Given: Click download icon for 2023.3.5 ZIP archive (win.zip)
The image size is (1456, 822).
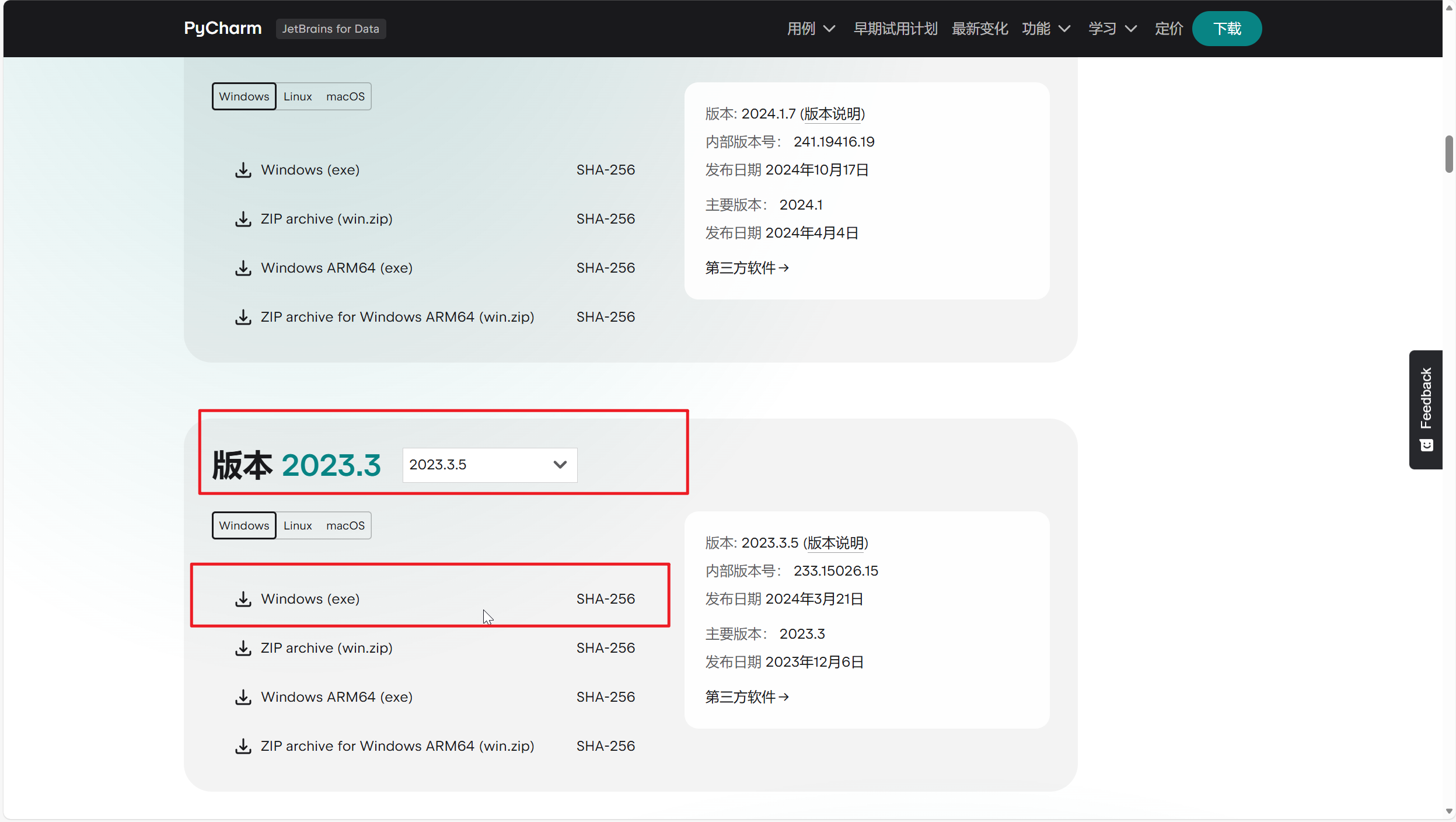Looking at the screenshot, I should pyautogui.click(x=243, y=648).
